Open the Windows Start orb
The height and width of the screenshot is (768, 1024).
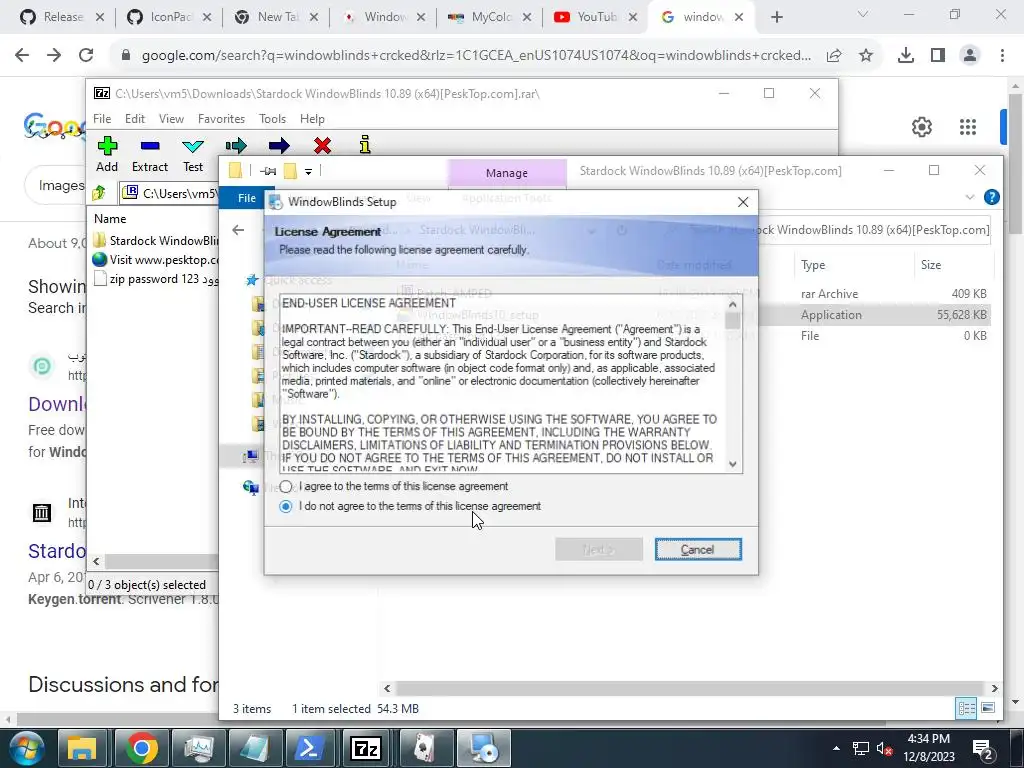point(27,748)
